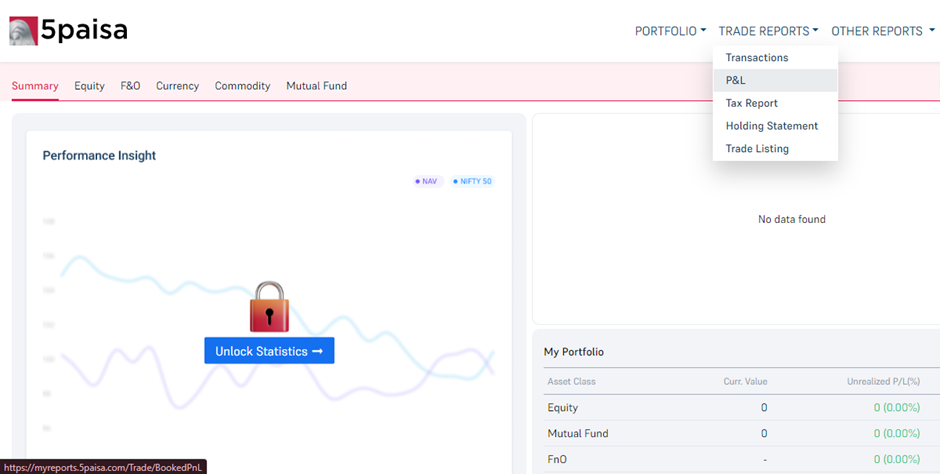Select the Summary tab
The image size is (940, 474).
point(35,86)
